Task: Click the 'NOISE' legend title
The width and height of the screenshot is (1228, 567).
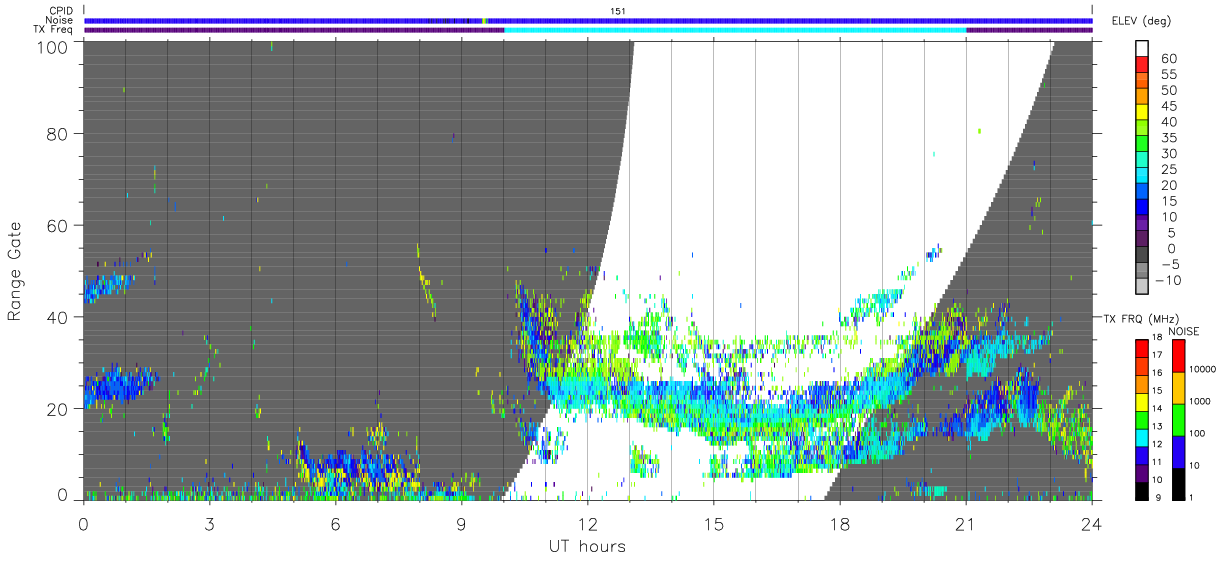Action: 1185,331
